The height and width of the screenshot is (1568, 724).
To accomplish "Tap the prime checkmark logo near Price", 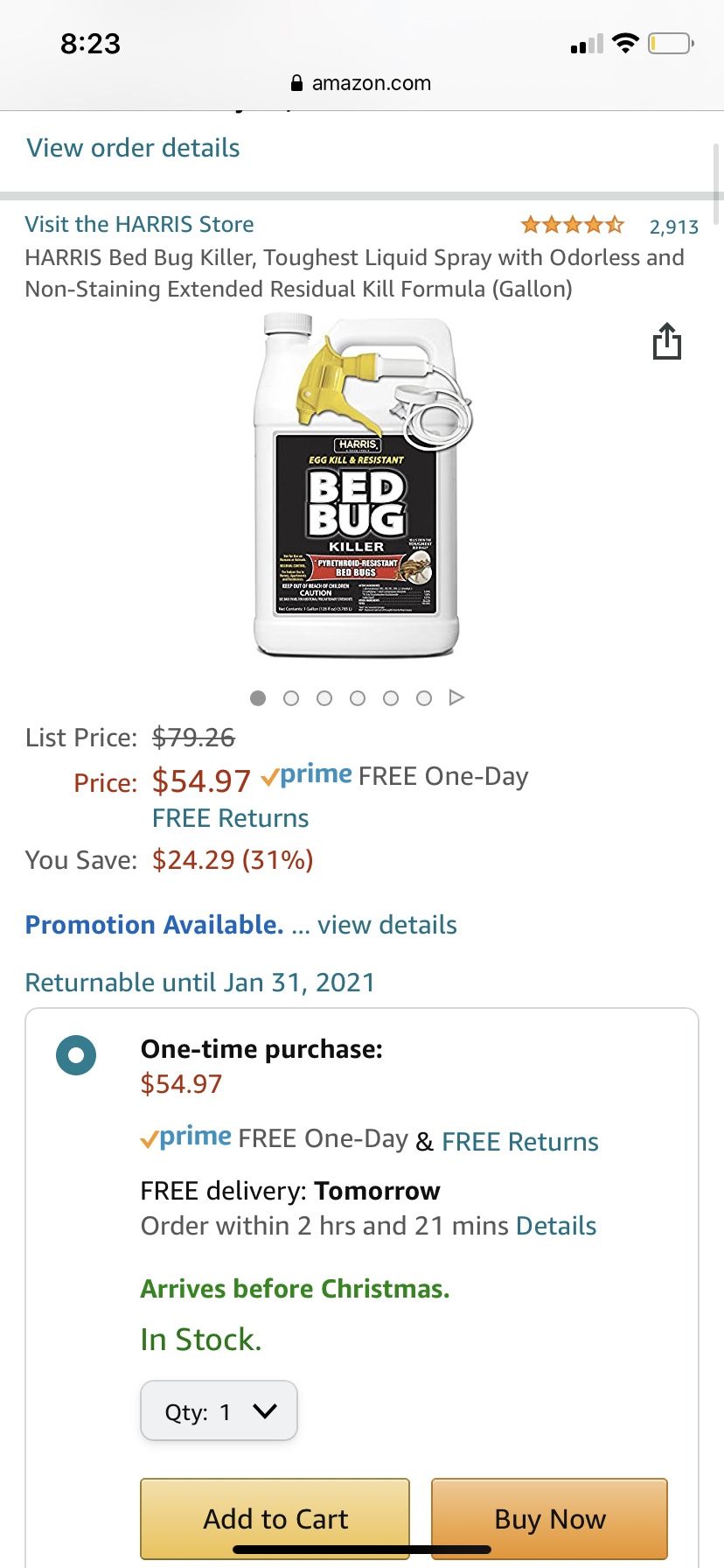I will (306, 776).
